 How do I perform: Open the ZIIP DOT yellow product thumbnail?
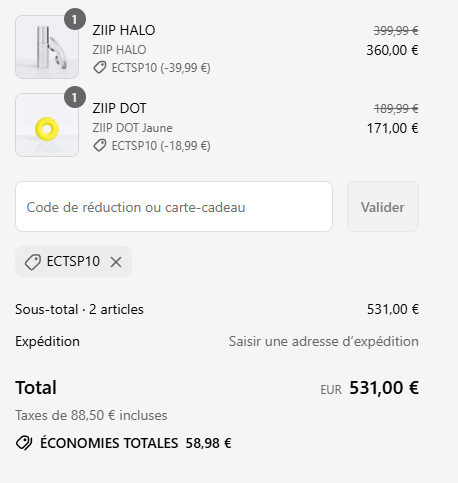coord(47,125)
